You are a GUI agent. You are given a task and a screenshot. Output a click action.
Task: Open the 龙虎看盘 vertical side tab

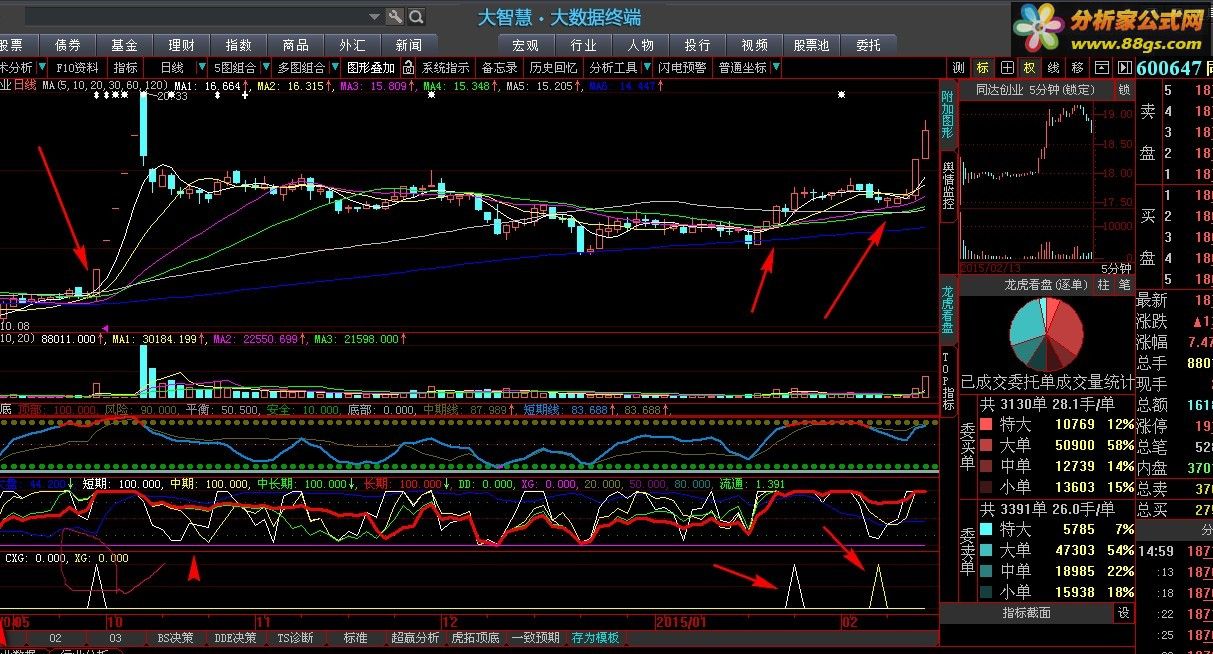click(x=947, y=309)
